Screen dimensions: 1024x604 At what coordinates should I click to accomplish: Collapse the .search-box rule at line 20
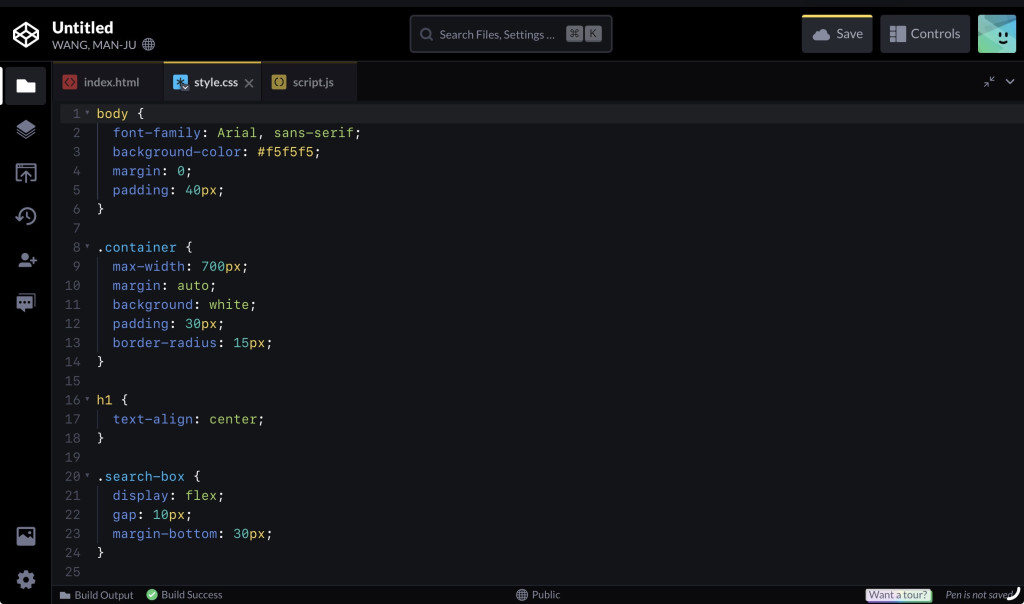tap(87, 476)
